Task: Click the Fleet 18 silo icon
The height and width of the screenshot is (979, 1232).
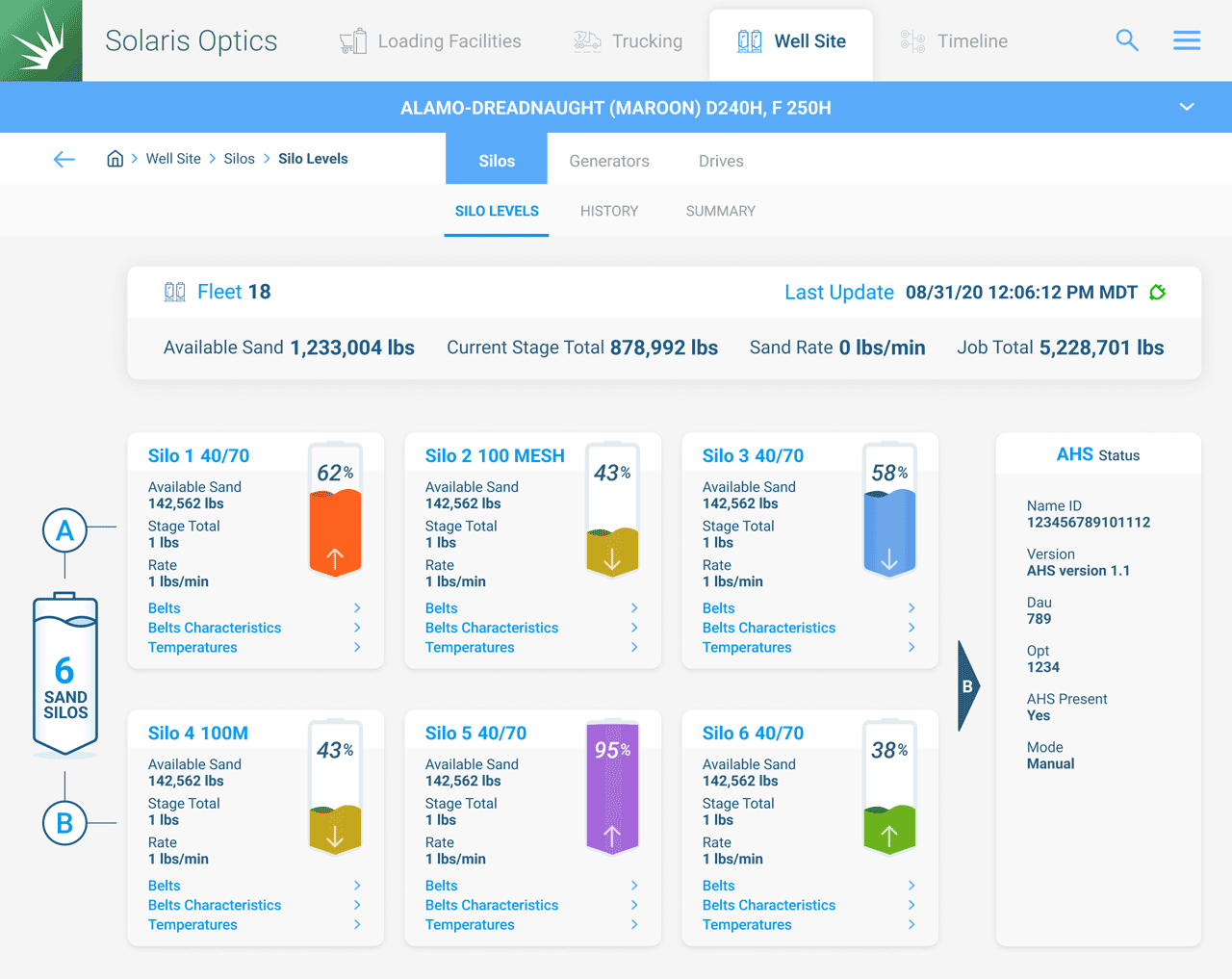Action: 174,292
